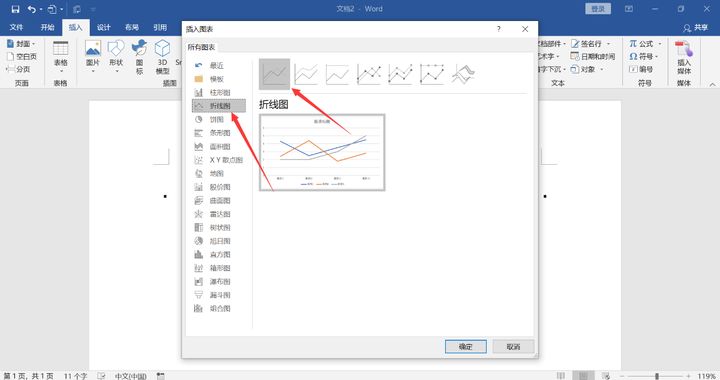
Task: Choose 雷达图 chart category
Action: pyautogui.click(x=219, y=214)
